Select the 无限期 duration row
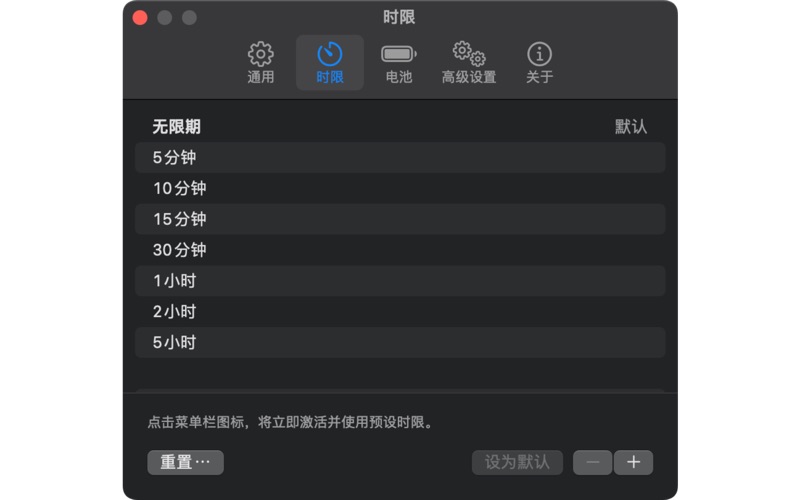Viewport: 800px width, 500px height. (x=400, y=127)
